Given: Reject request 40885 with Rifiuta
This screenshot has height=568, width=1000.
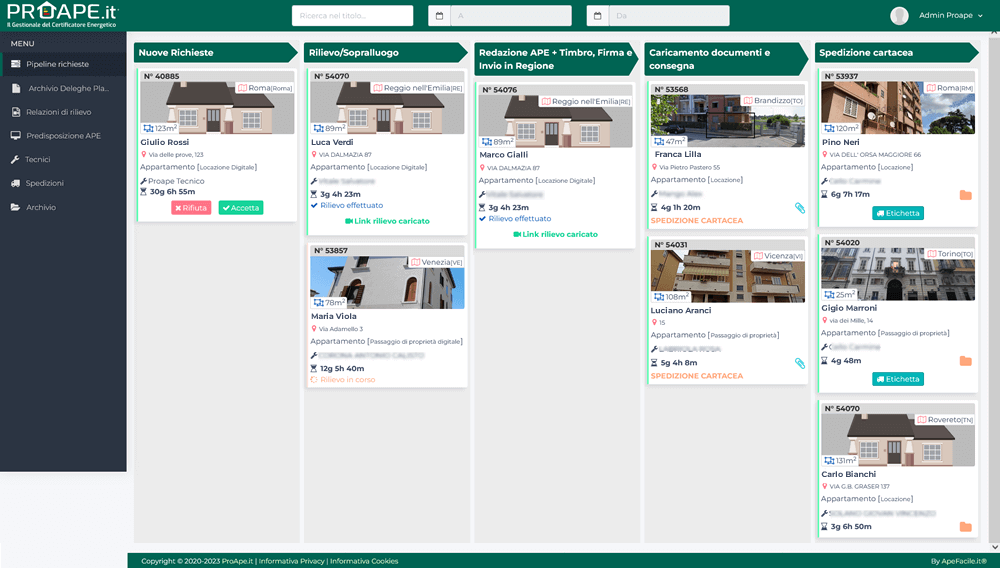Looking at the screenshot, I should [x=190, y=208].
